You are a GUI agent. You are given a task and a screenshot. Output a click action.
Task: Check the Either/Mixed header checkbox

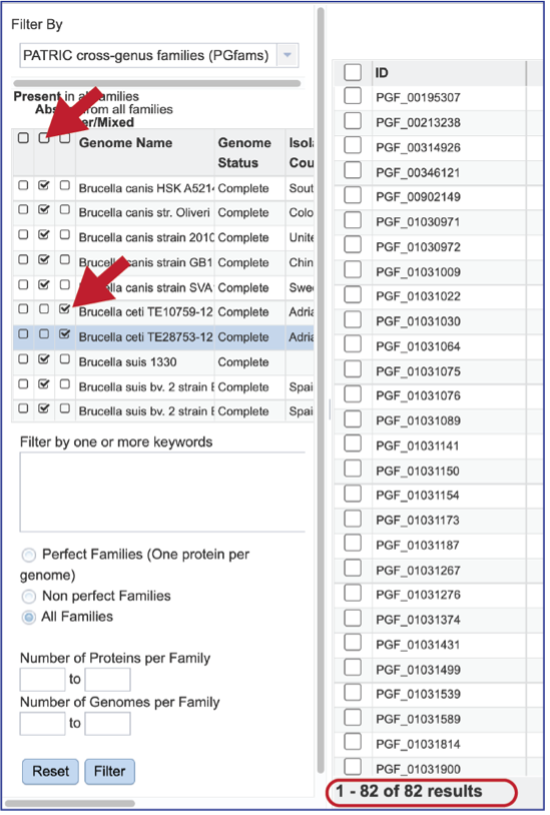coord(64,138)
